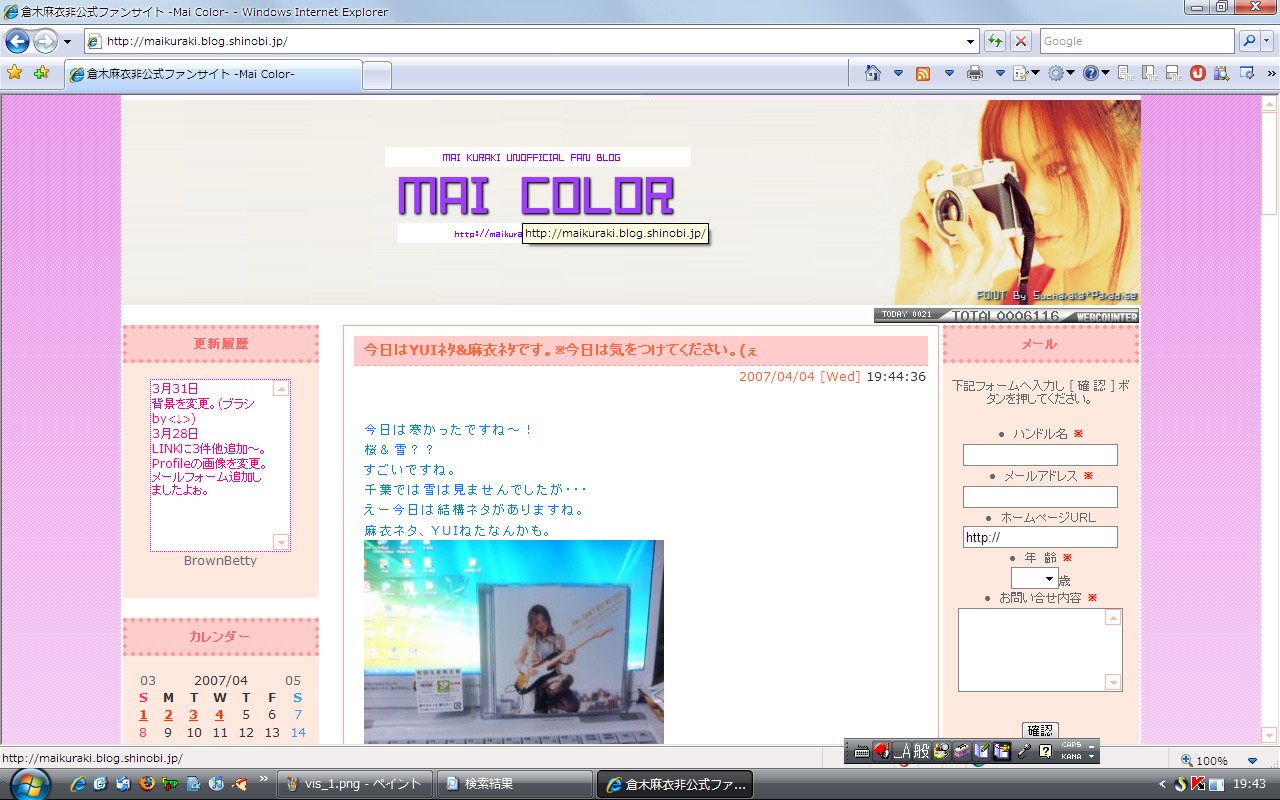Toggle the IME CAPS lock indicator
The image size is (1280, 800).
pos(1071,745)
